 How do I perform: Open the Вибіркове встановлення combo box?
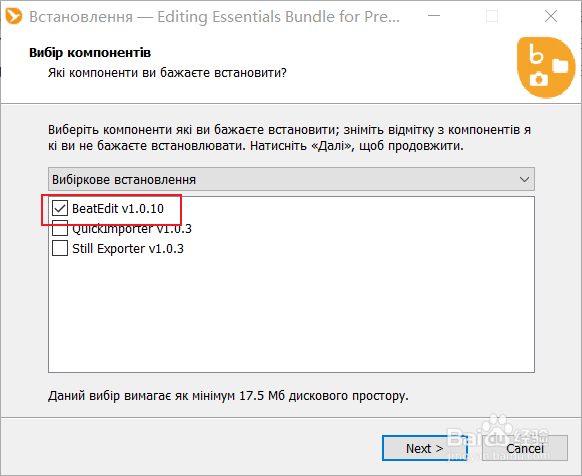point(291,179)
